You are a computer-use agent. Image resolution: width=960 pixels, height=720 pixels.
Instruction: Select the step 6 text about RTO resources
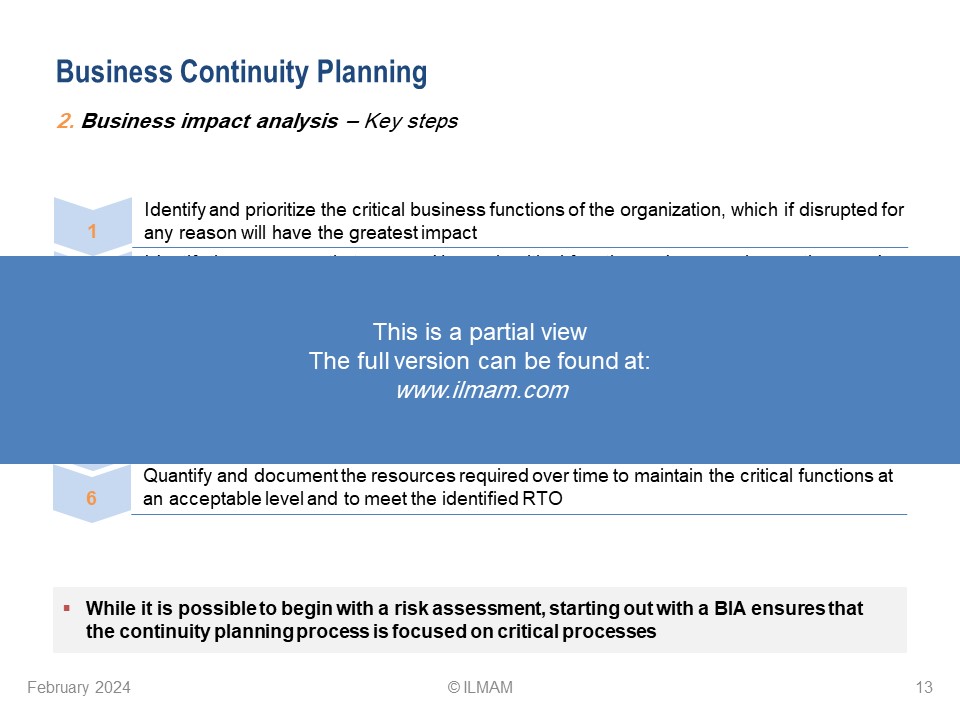(518, 487)
